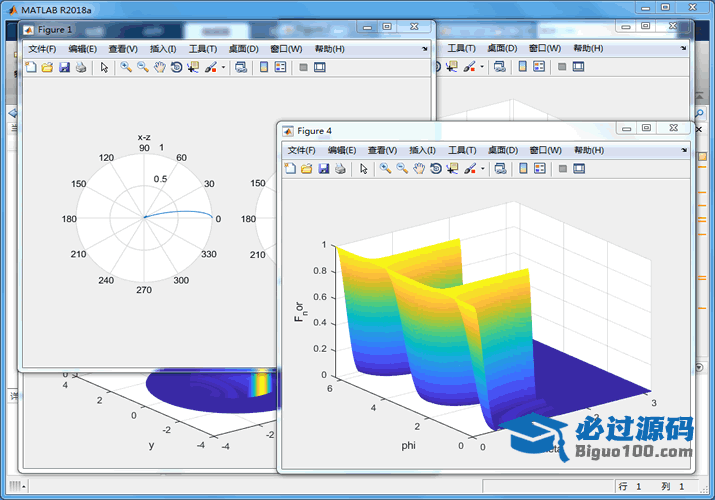Open 查看(V) menu in Figure 4

coord(383,150)
